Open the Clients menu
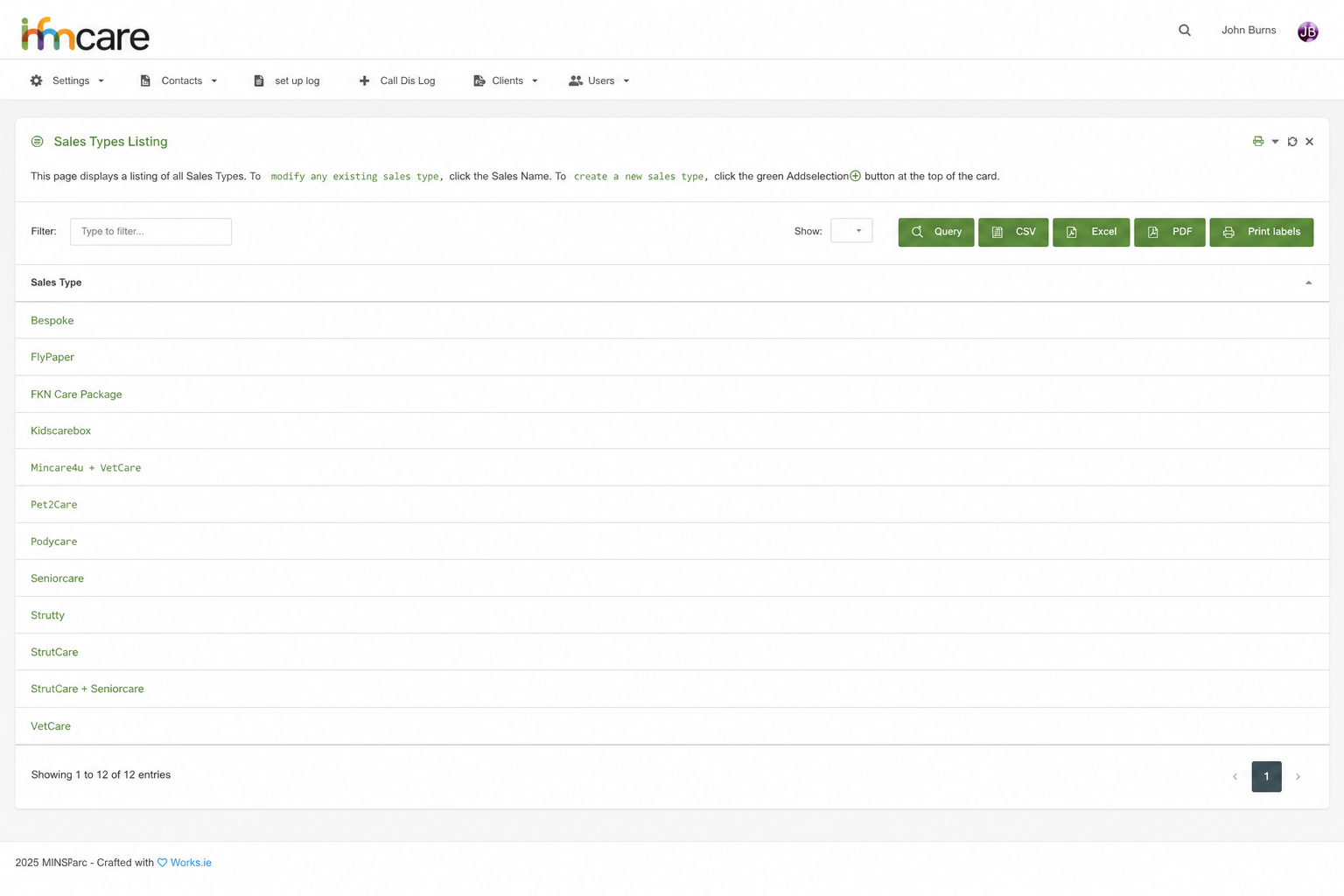 tap(506, 80)
